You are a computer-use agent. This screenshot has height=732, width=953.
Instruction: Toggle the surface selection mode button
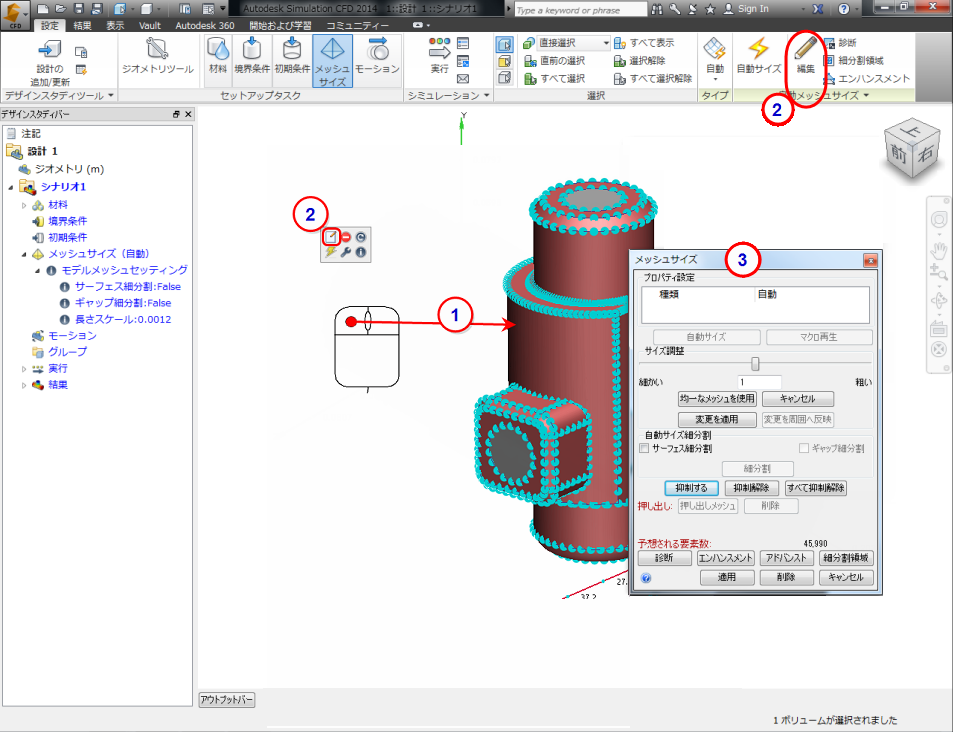click(x=504, y=61)
